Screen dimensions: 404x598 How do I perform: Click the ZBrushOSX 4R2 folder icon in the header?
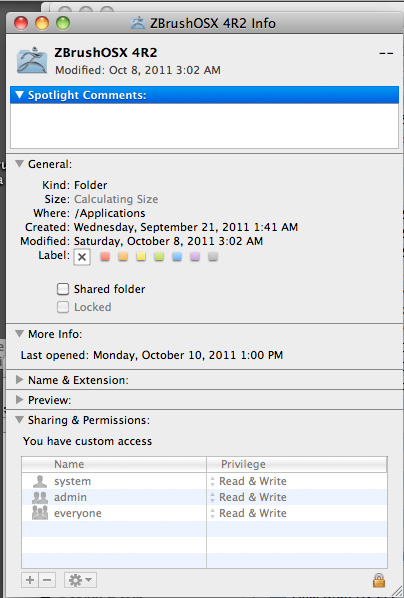pos(32,60)
